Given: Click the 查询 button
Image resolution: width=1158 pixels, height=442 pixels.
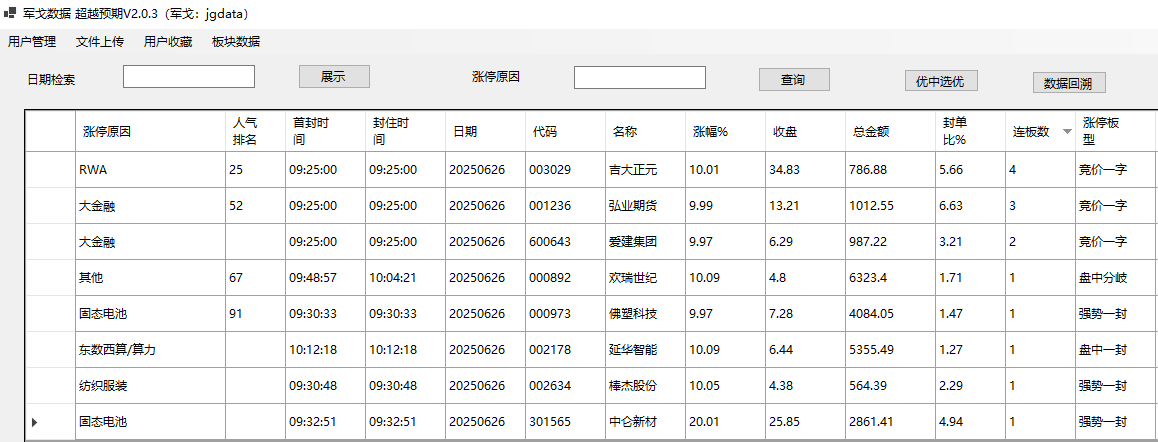Looking at the screenshot, I should tap(794, 80).
